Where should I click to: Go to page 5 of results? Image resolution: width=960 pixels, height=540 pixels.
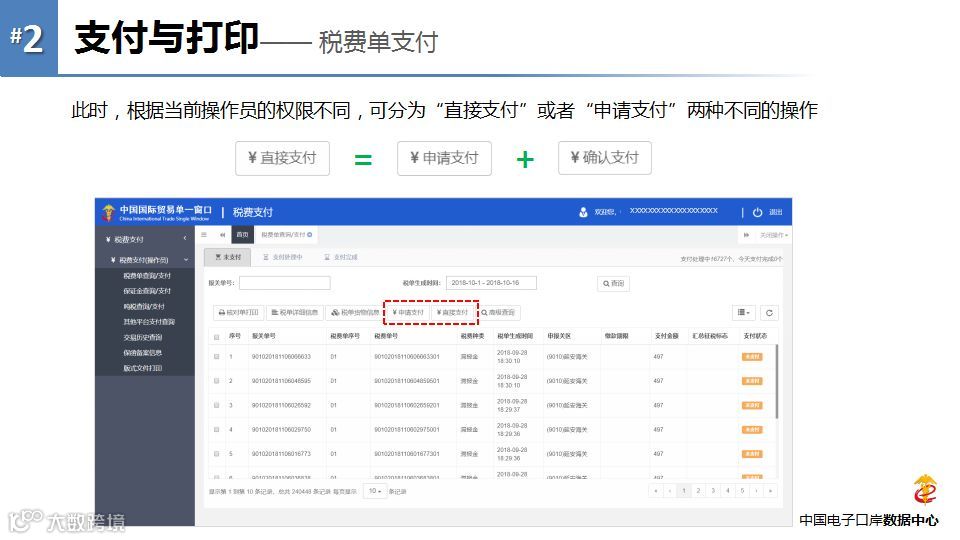point(742,491)
